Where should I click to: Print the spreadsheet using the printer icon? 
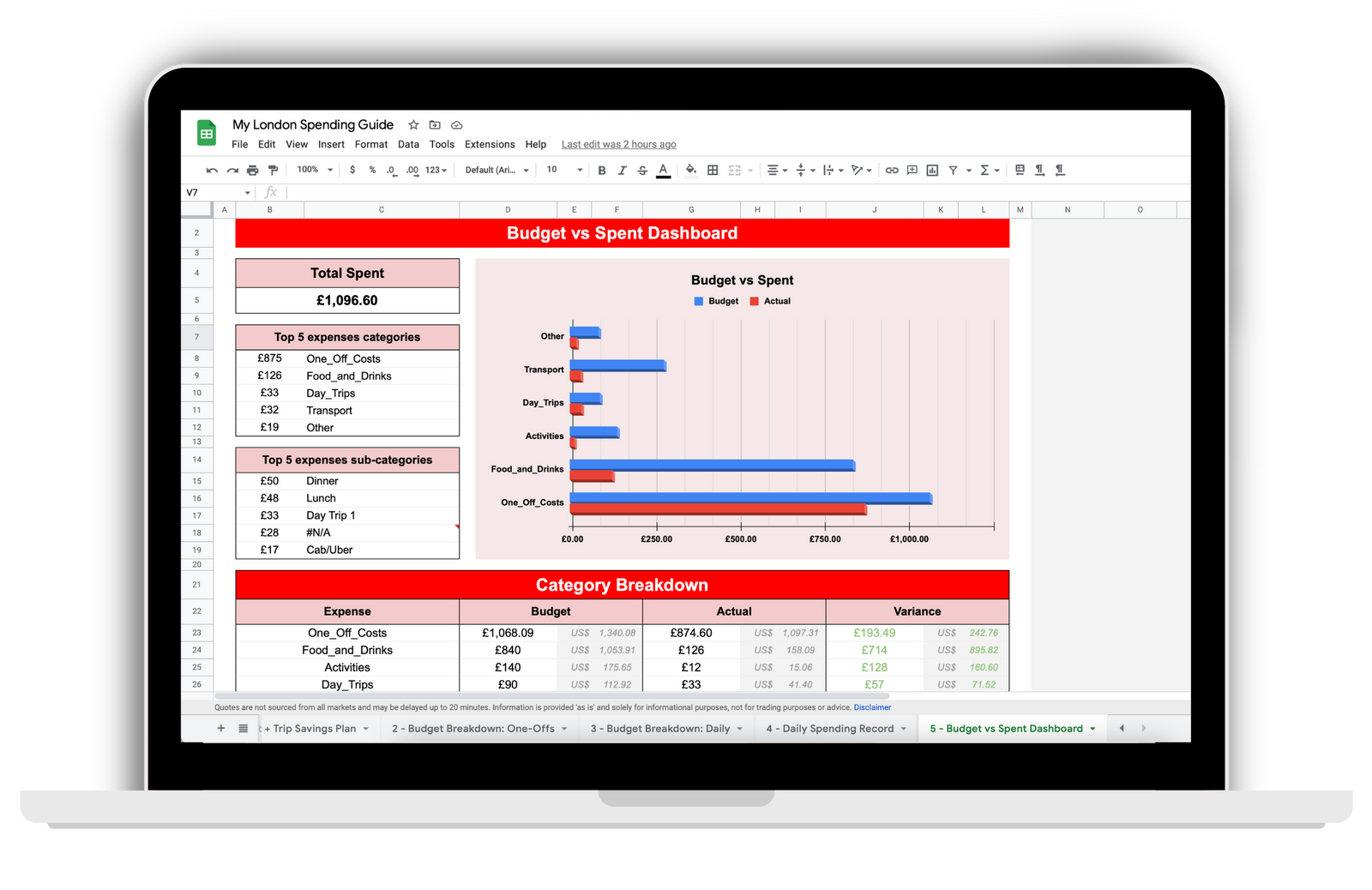(x=252, y=171)
